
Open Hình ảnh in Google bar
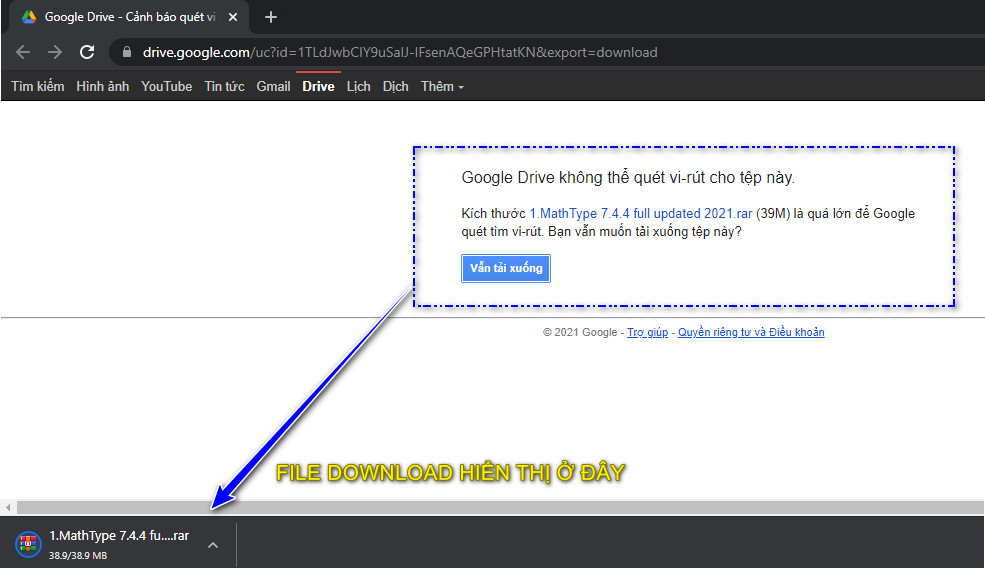(102, 87)
